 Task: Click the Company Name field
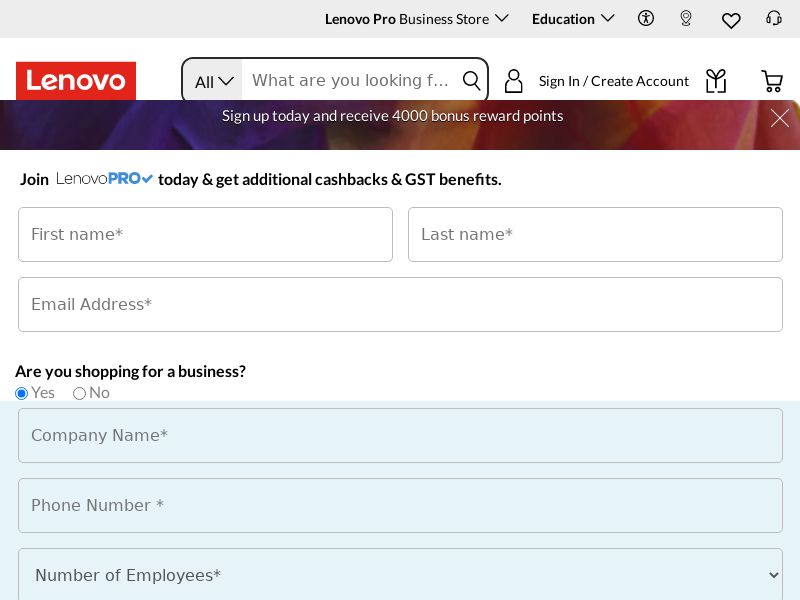(400, 435)
